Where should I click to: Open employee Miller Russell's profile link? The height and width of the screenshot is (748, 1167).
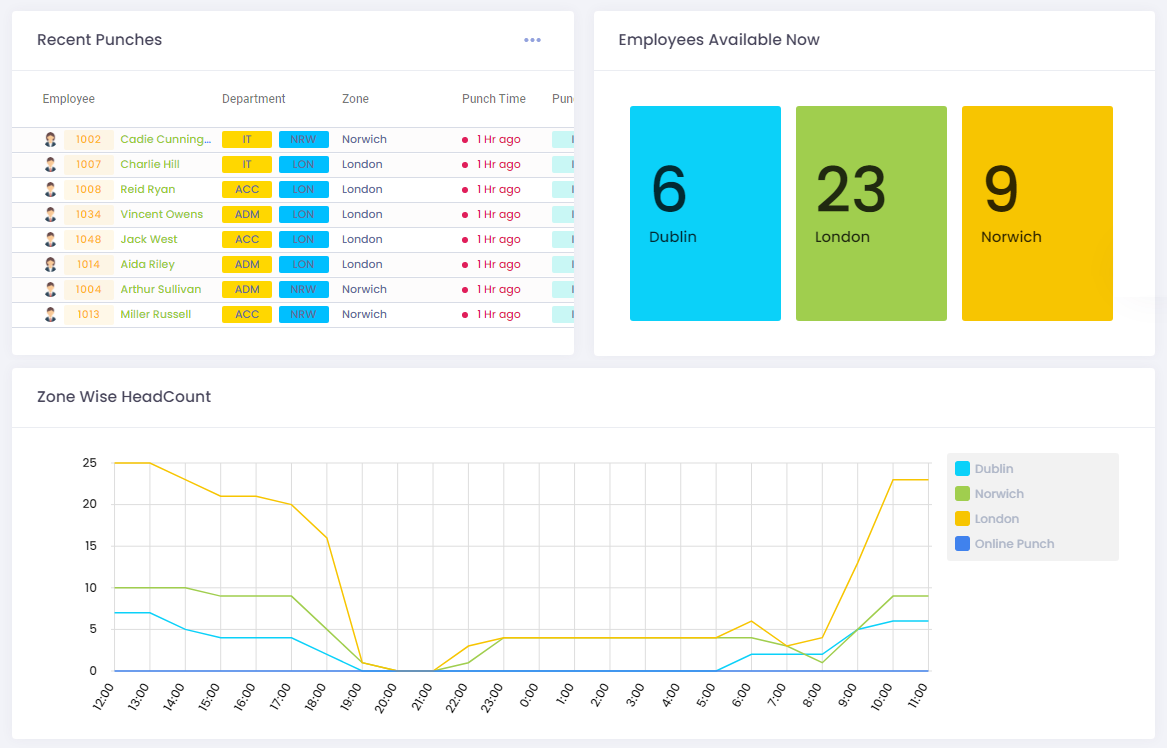[x=156, y=314]
